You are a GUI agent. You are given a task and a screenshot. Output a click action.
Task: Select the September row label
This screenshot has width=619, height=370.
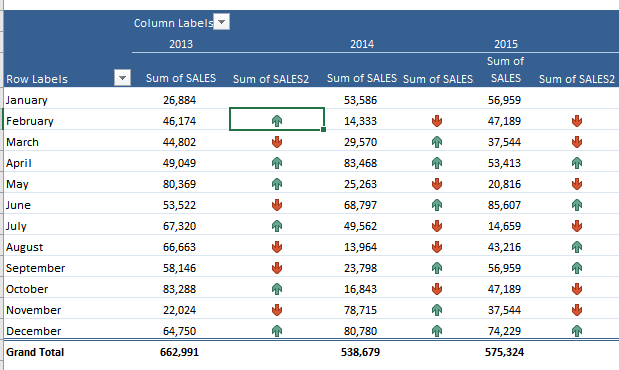pyautogui.click(x=36, y=268)
